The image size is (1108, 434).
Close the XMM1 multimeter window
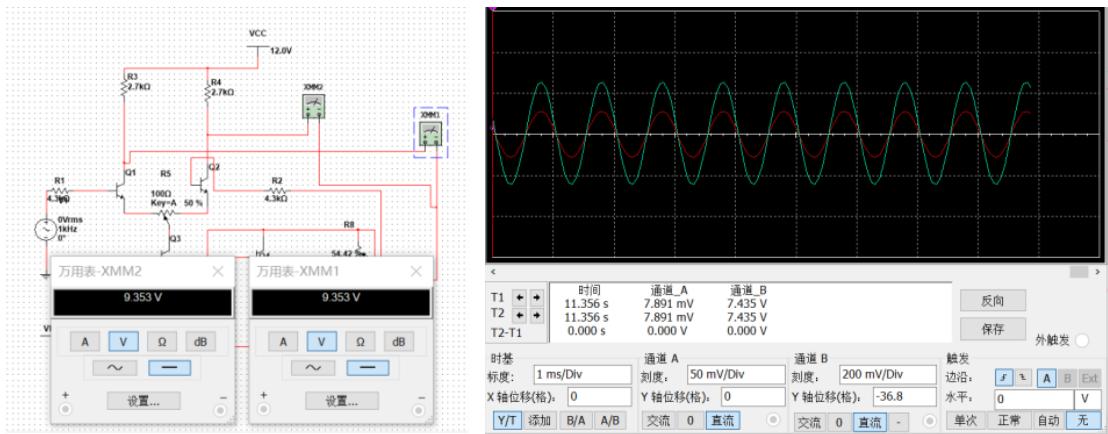point(417,271)
